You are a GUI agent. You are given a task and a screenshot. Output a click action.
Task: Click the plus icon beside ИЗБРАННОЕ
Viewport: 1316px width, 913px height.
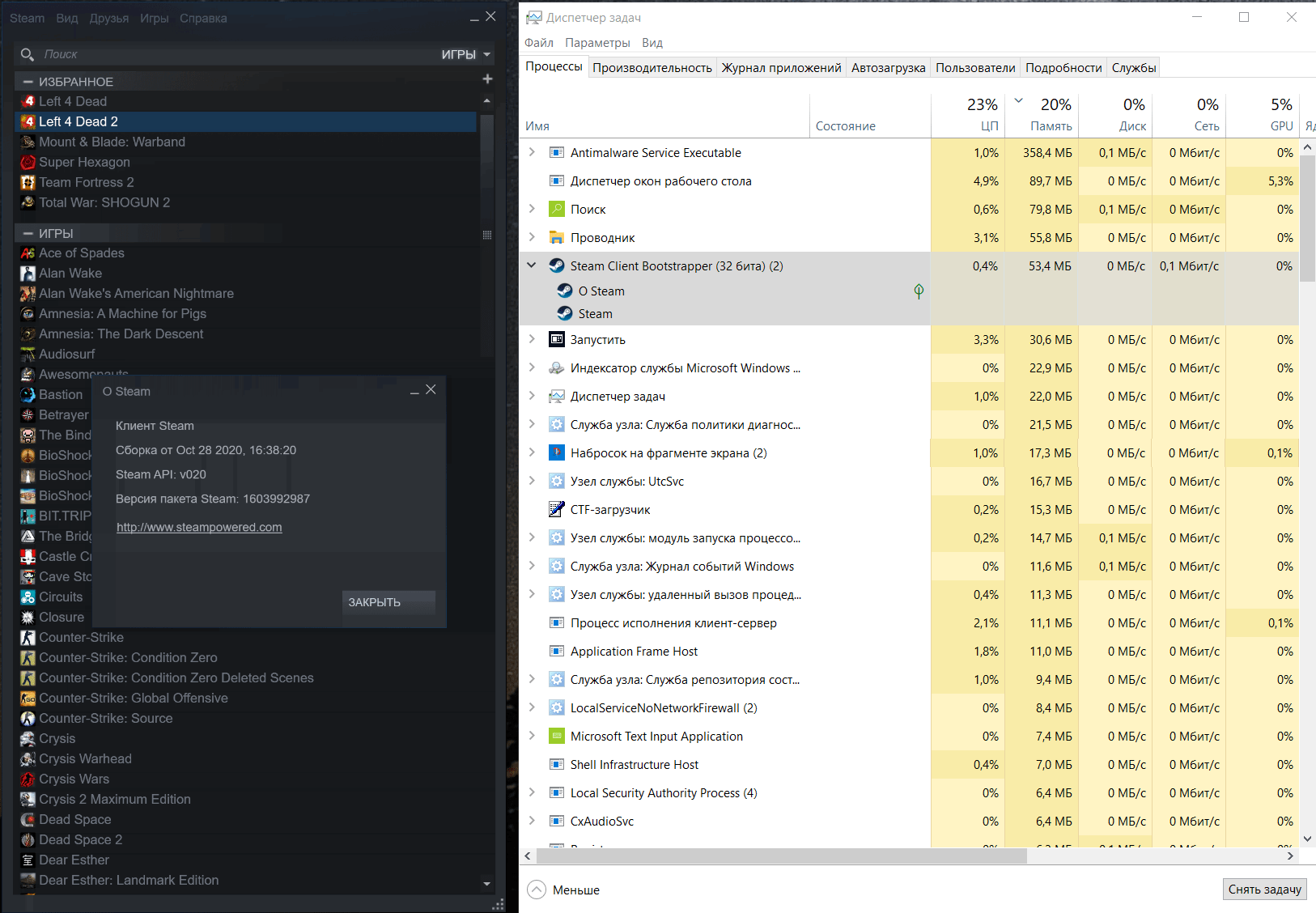point(487,79)
